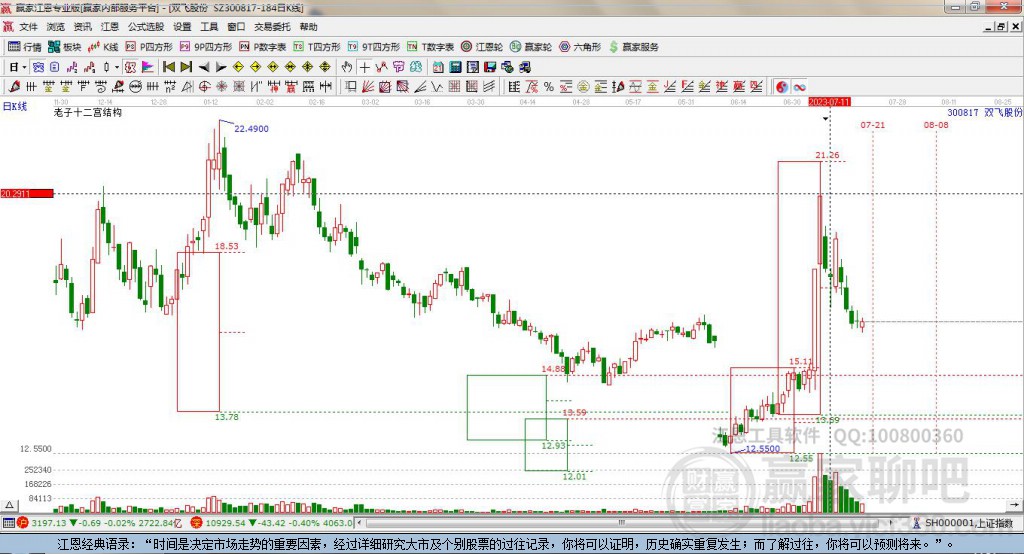Click the second yellow diamond arrow icon

pos(255,67)
